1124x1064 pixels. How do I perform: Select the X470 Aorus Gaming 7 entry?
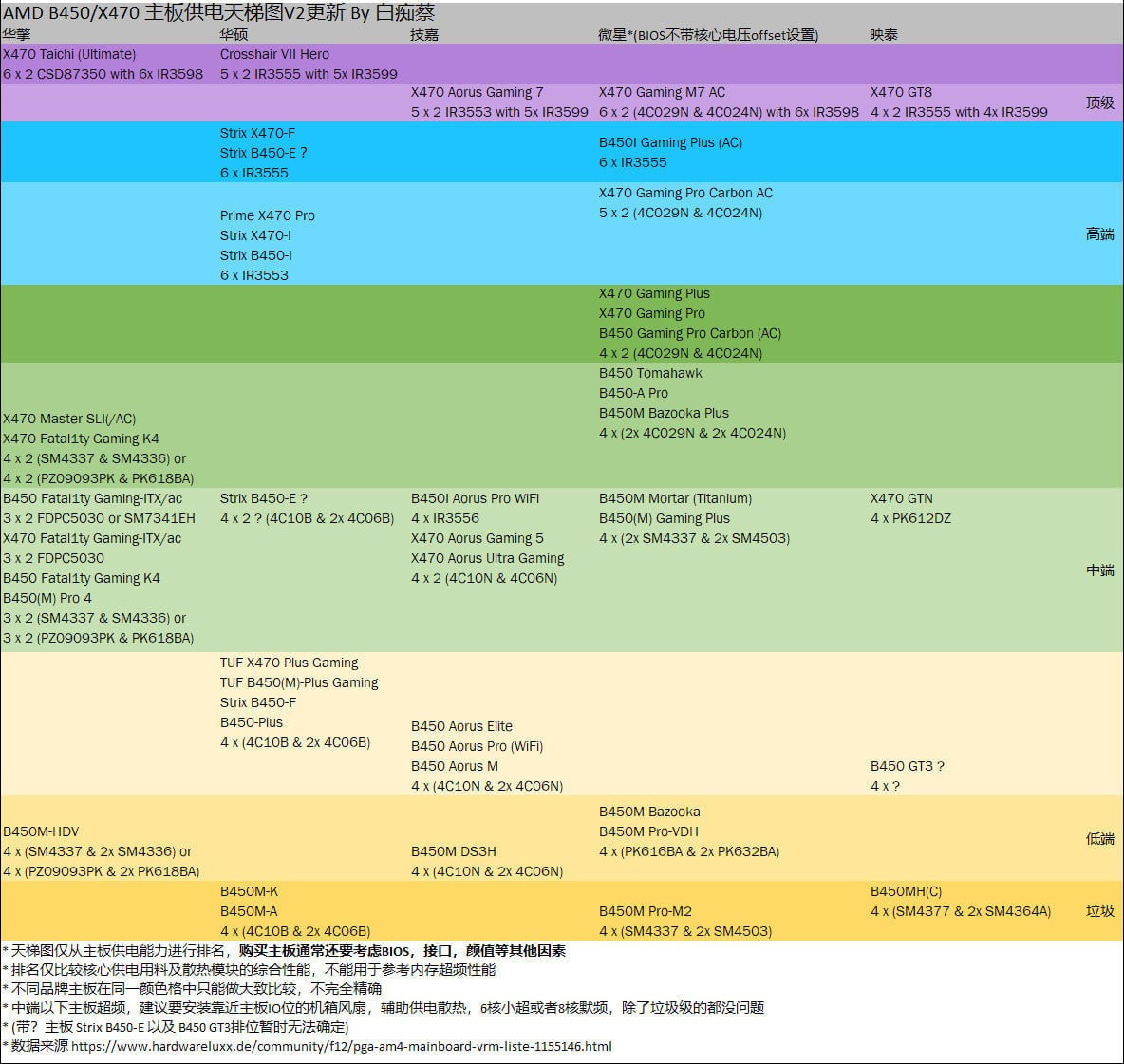click(484, 92)
